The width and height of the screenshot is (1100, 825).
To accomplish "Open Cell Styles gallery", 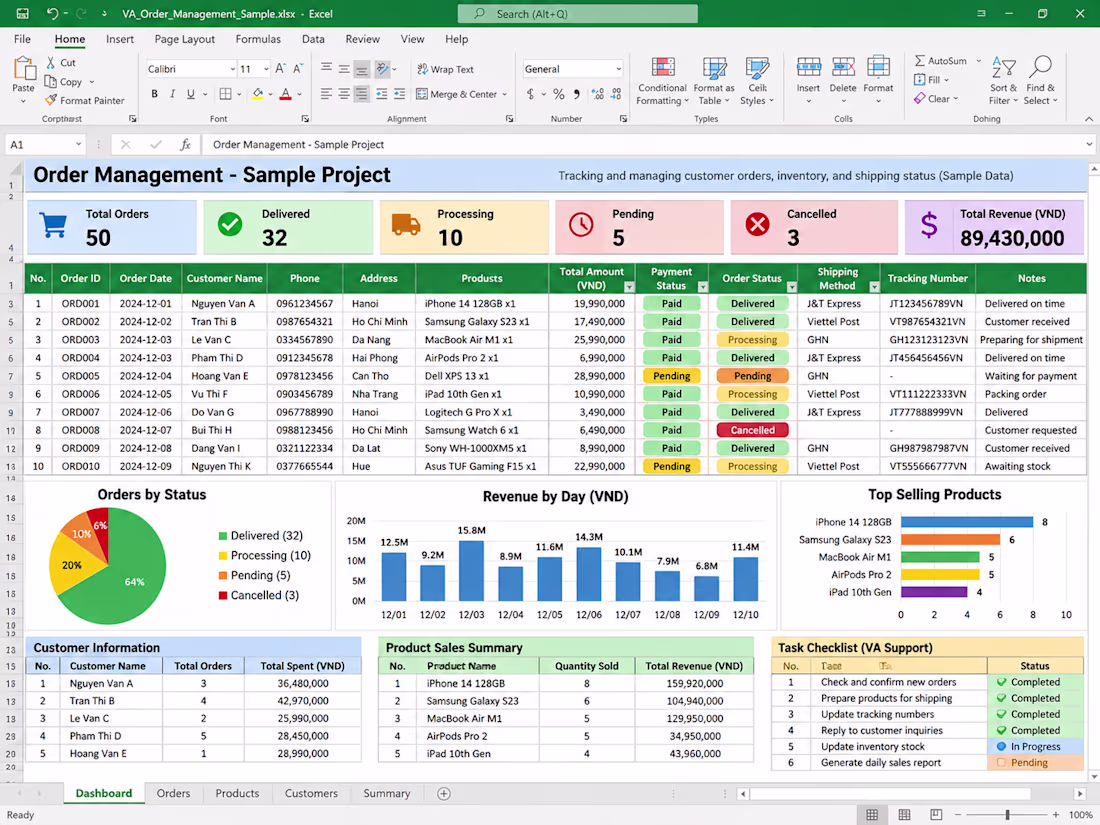I will pyautogui.click(x=758, y=81).
